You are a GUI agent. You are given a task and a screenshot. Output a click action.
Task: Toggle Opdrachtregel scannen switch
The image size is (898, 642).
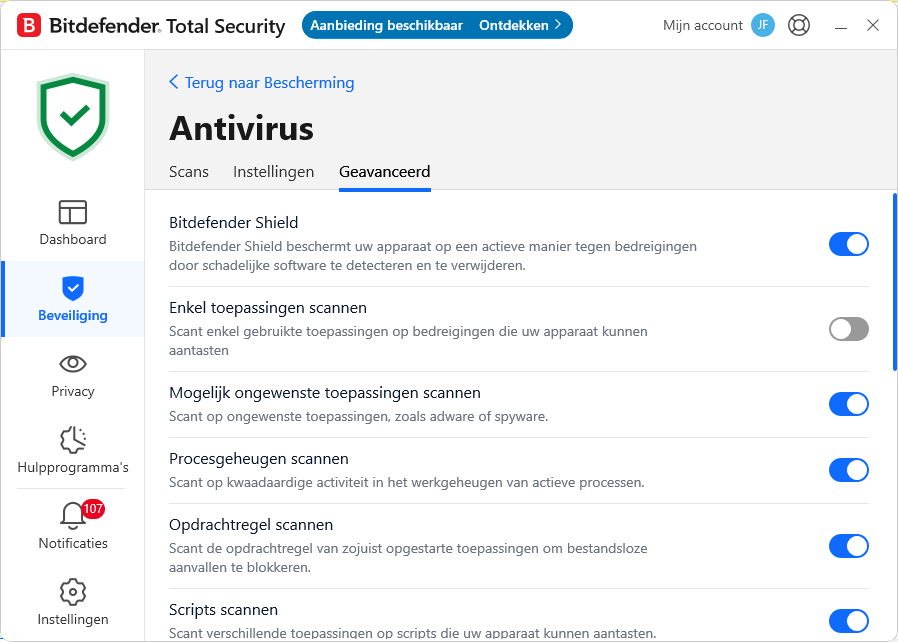[848, 546]
